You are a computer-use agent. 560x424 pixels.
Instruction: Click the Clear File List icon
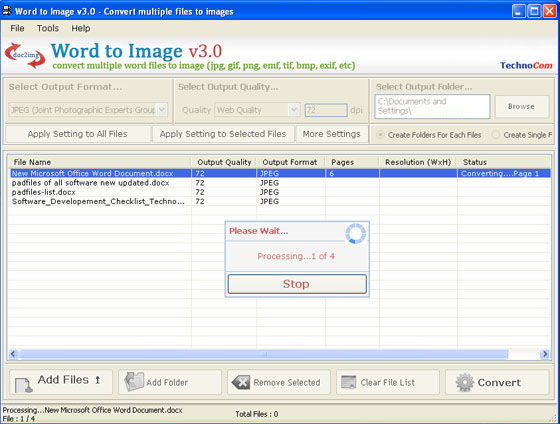[349, 382]
